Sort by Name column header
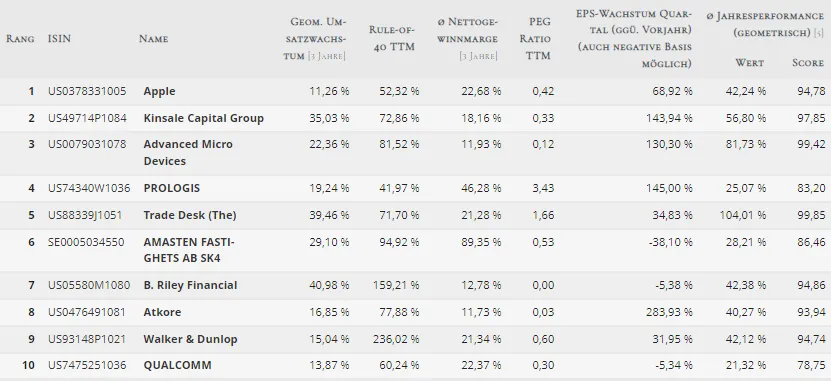Screen dimensions: 831x381 (x=154, y=39)
